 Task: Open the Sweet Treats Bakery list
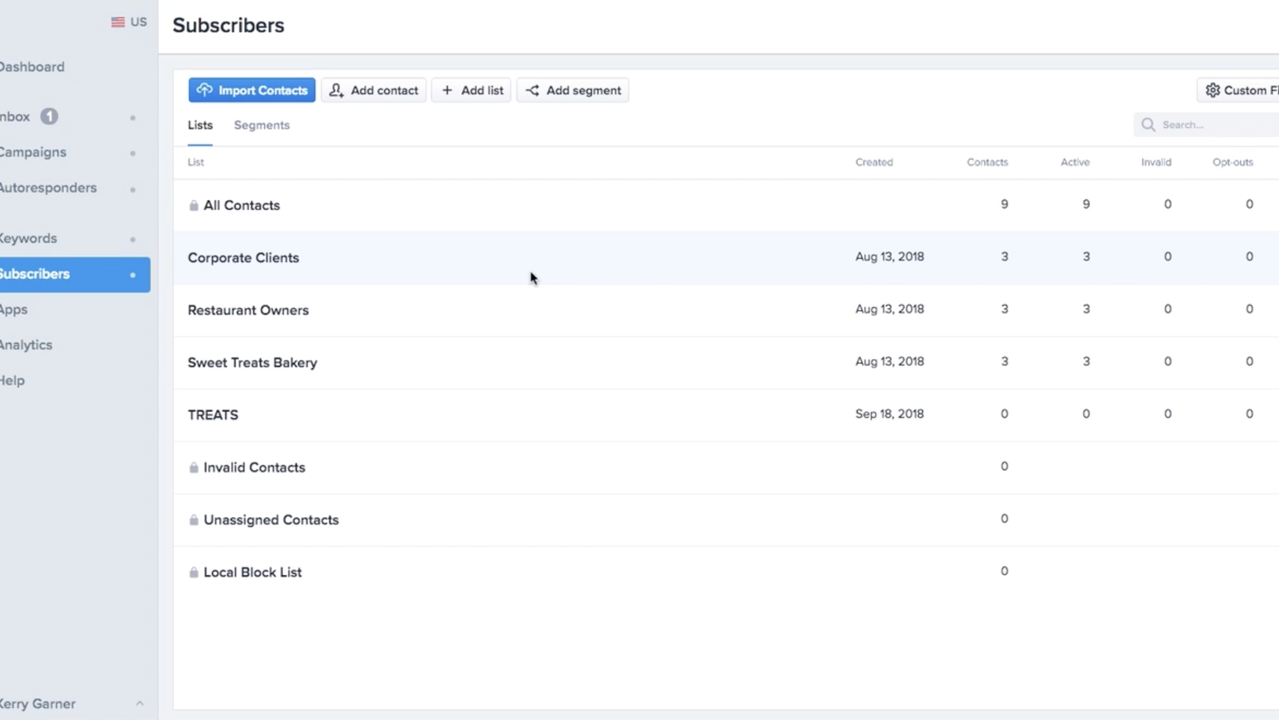tap(252, 363)
